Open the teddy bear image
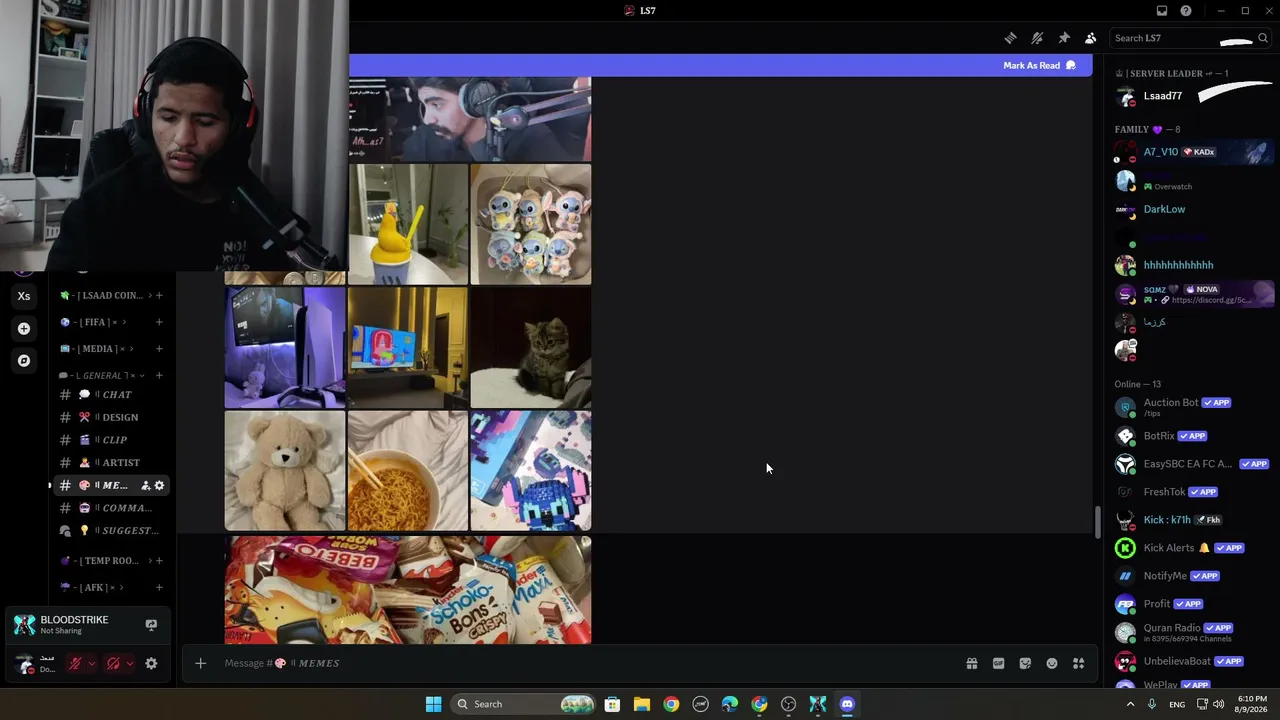The width and height of the screenshot is (1280, 720). click(285, 471)
